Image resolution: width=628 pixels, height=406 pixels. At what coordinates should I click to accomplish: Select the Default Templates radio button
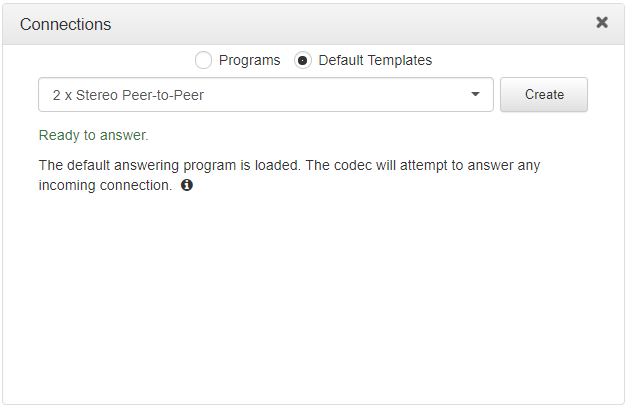point(303,60)
